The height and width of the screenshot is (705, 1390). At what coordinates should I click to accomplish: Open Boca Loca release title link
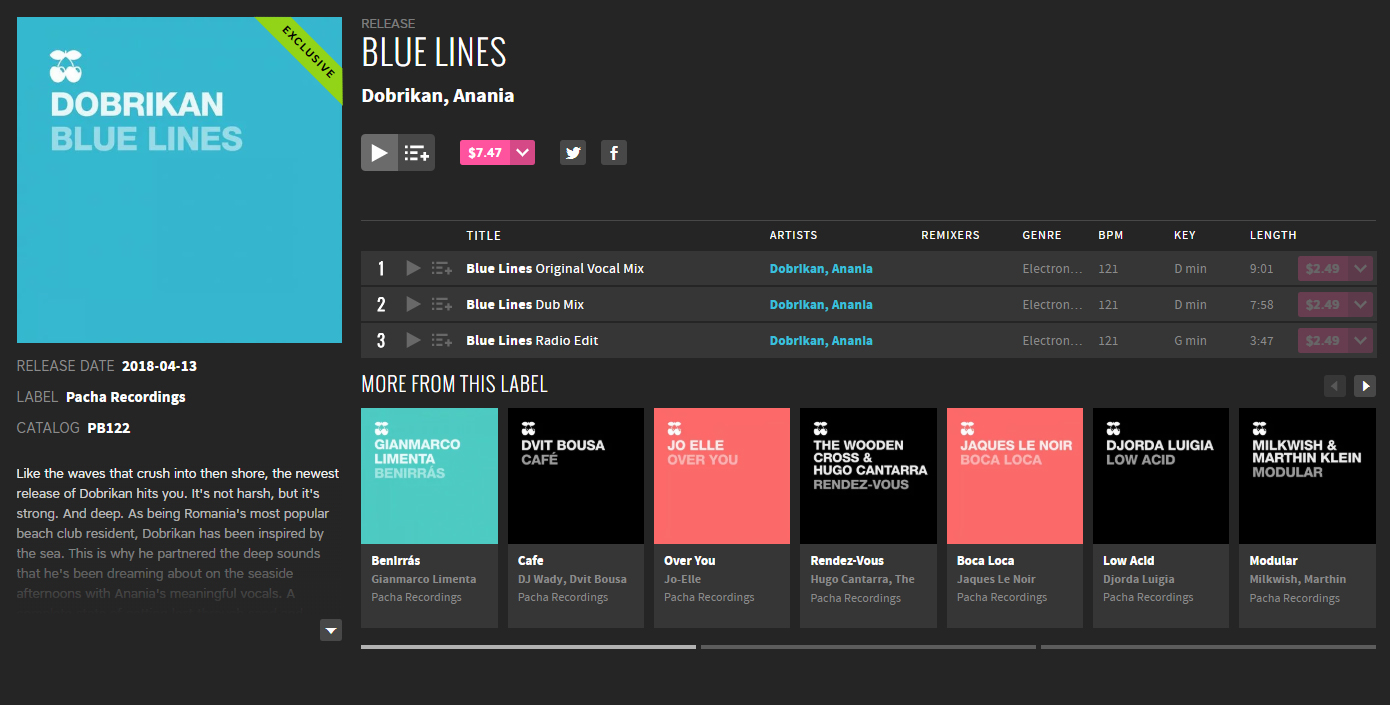pos(986,560)
